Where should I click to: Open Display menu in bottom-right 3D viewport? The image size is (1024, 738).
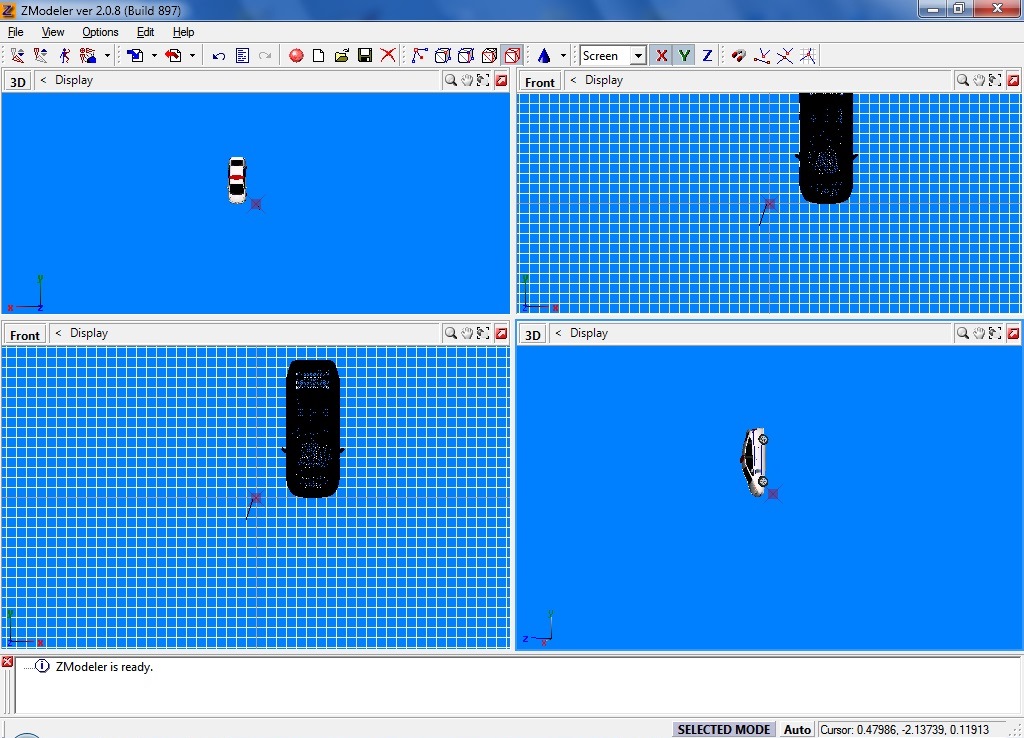(x=588, y=332)
